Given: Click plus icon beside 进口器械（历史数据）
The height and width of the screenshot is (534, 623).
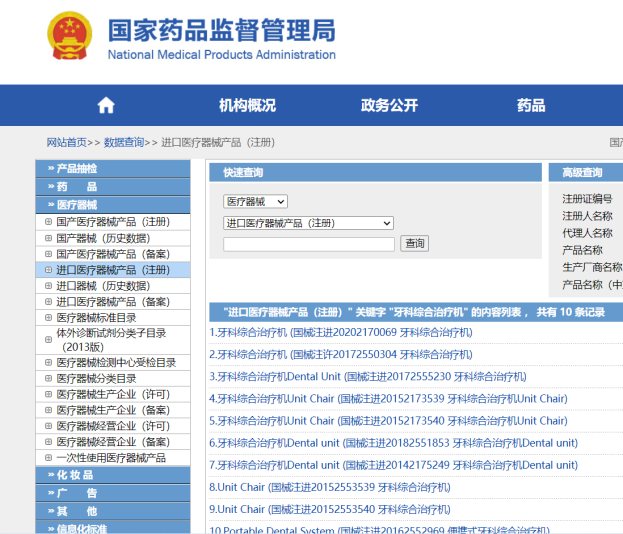Looking at the screenshot, I should [x=48, y=286].
